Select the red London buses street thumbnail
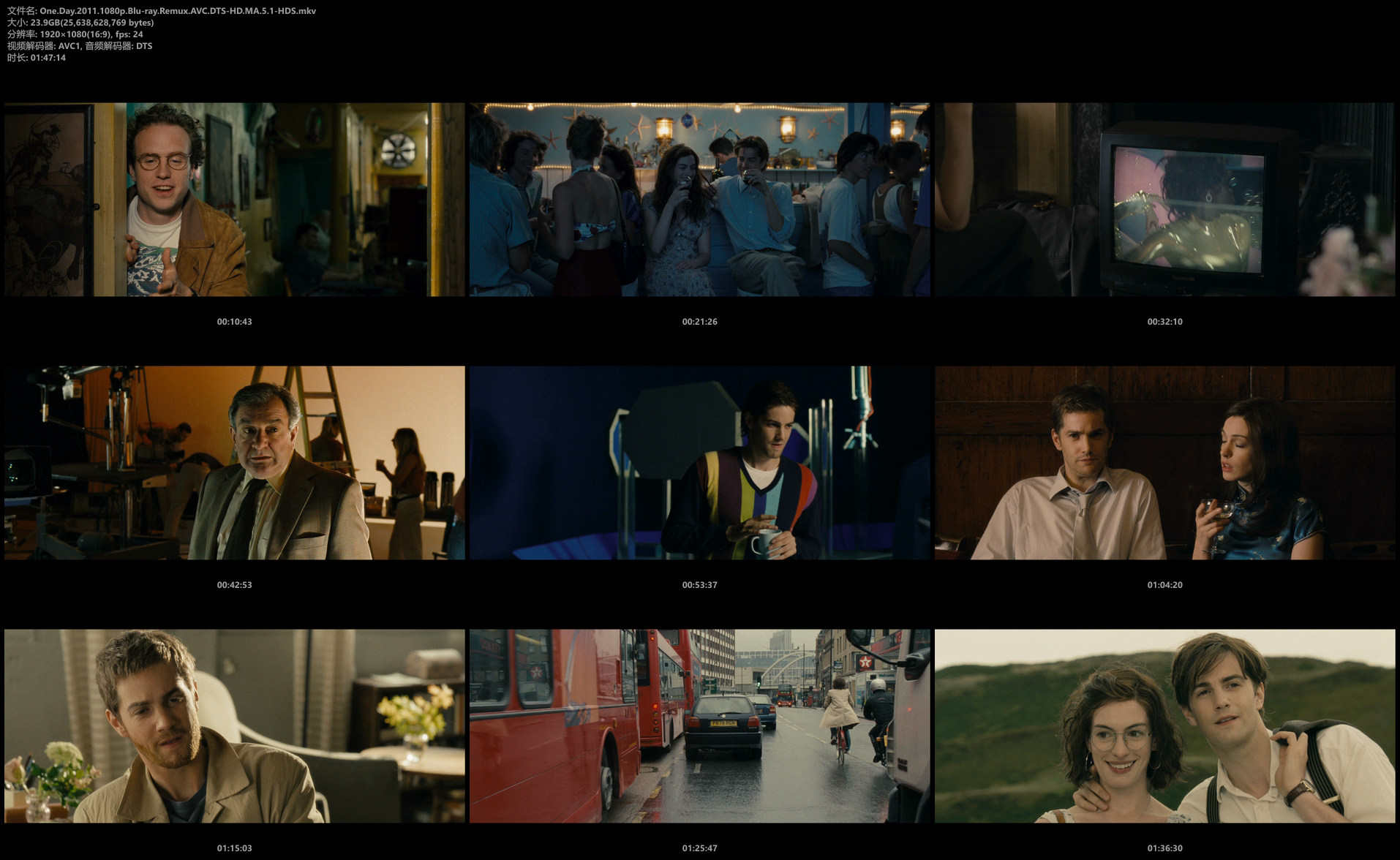 pos(699,725)
